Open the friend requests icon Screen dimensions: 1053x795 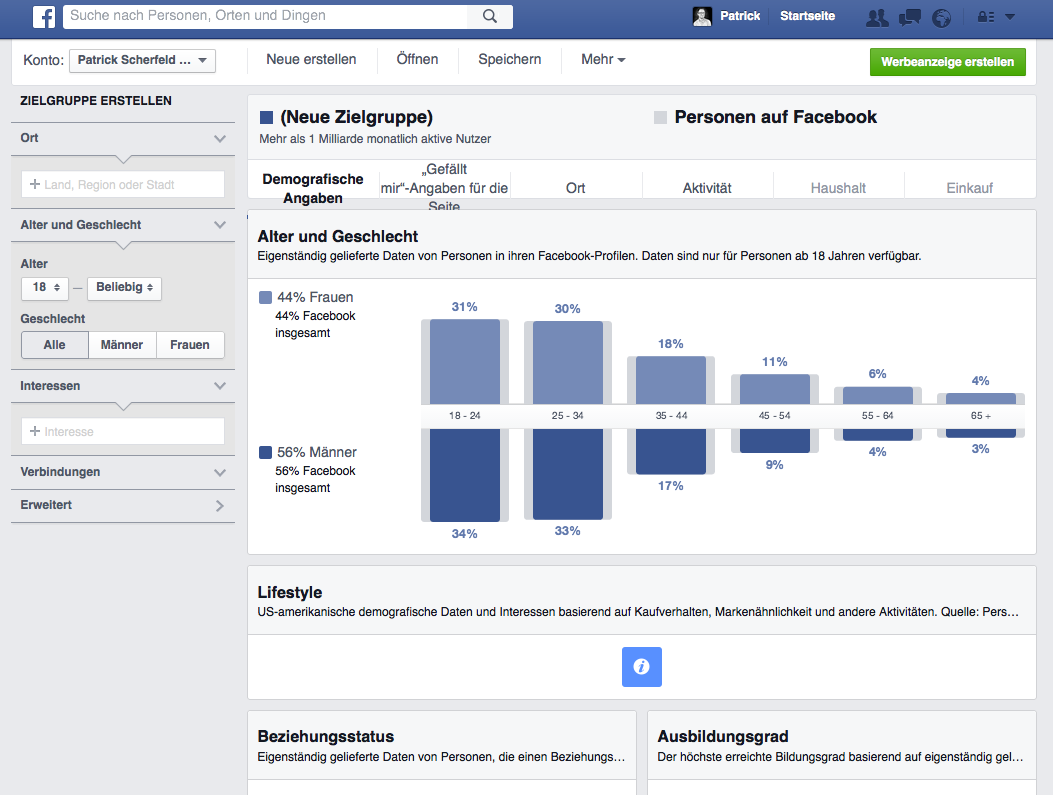pyautogui.click(x=877, y=17)
